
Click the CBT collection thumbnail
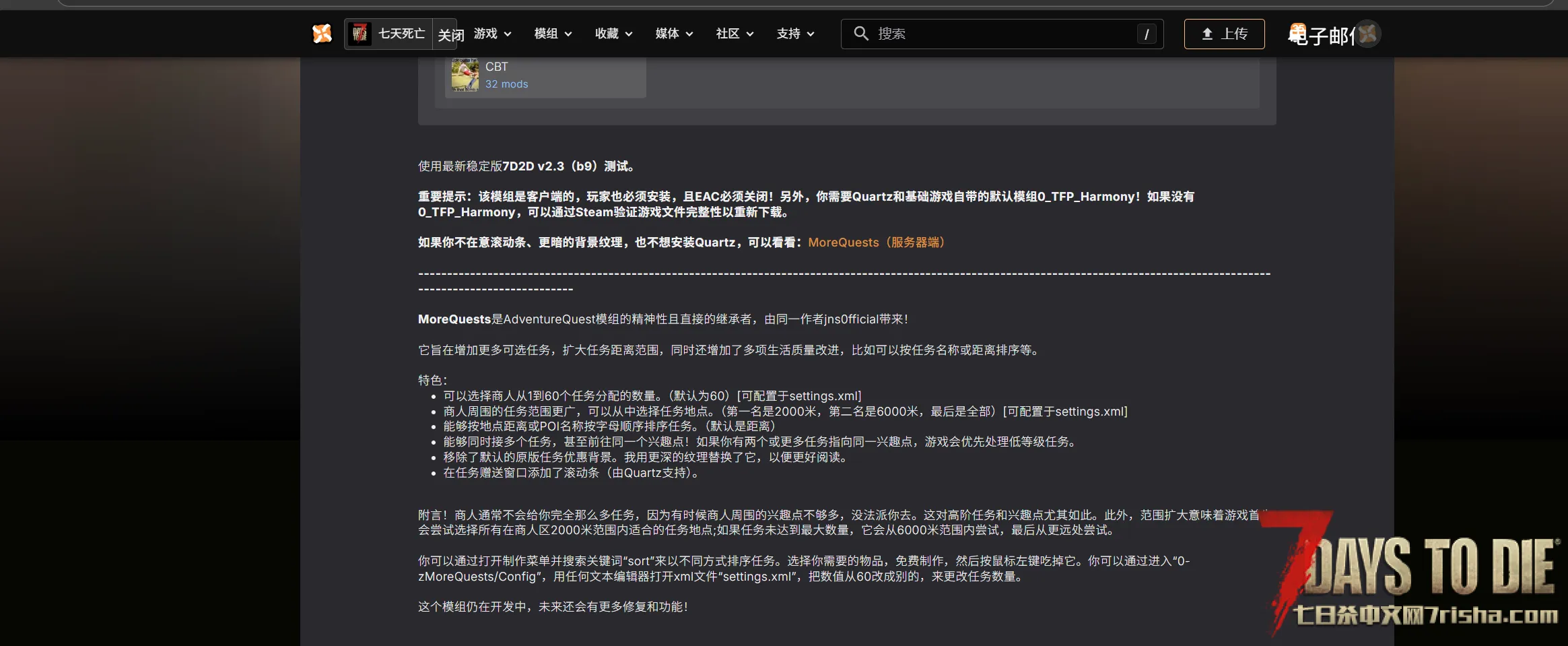coord(465,75)
